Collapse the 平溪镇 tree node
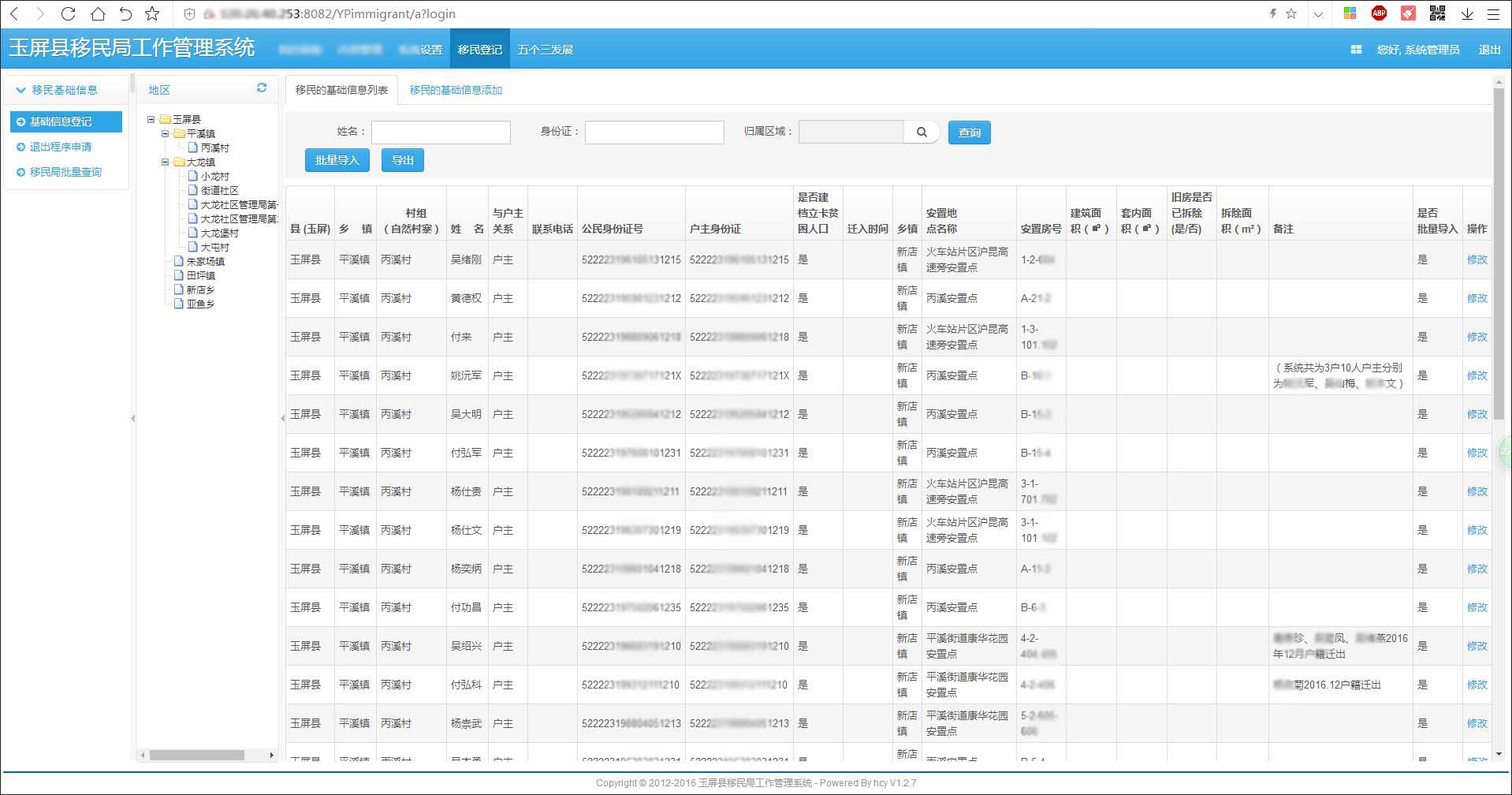 point(165,133)
